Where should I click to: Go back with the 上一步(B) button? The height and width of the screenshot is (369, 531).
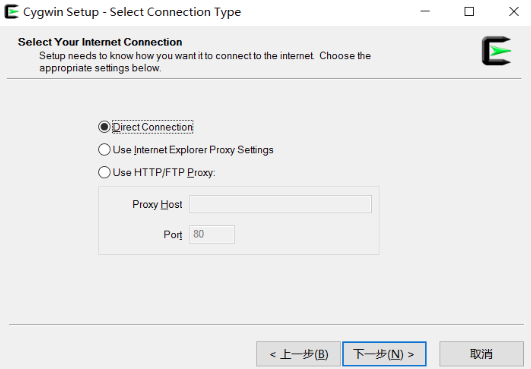tap(298, 354)
